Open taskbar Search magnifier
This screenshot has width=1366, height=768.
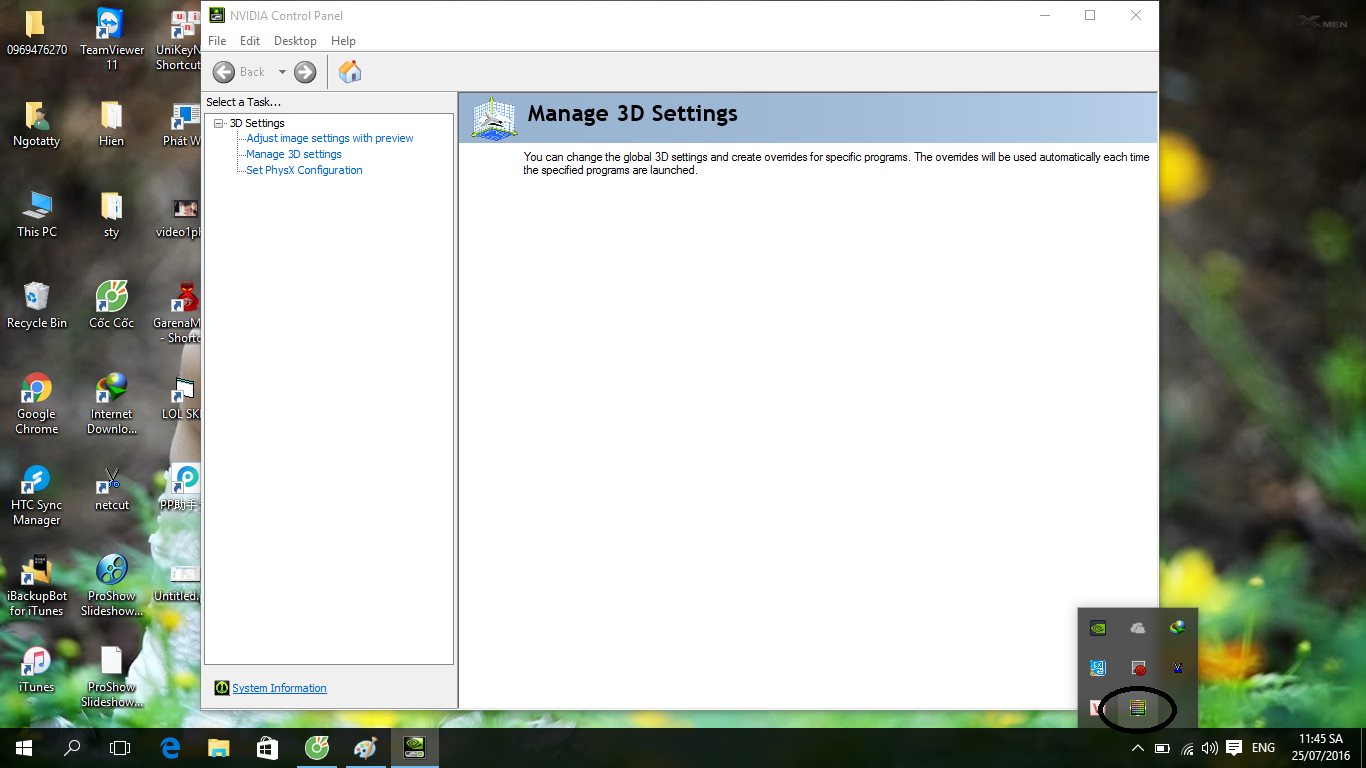[72, 748]
